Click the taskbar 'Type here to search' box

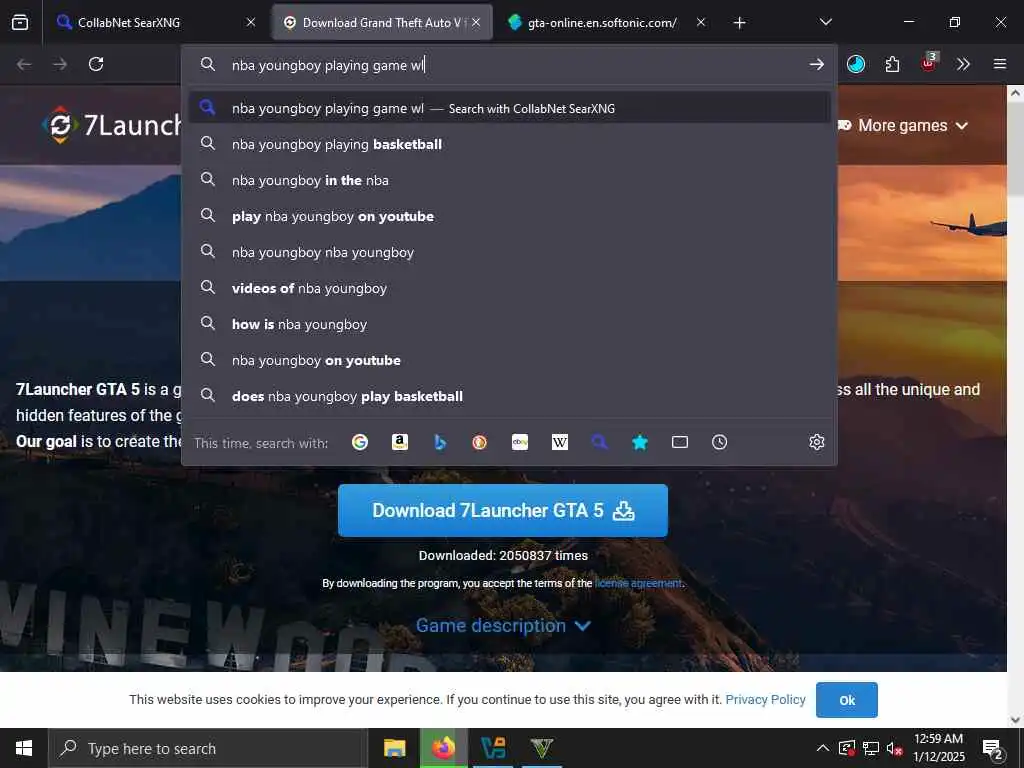[x=208, y=748]
